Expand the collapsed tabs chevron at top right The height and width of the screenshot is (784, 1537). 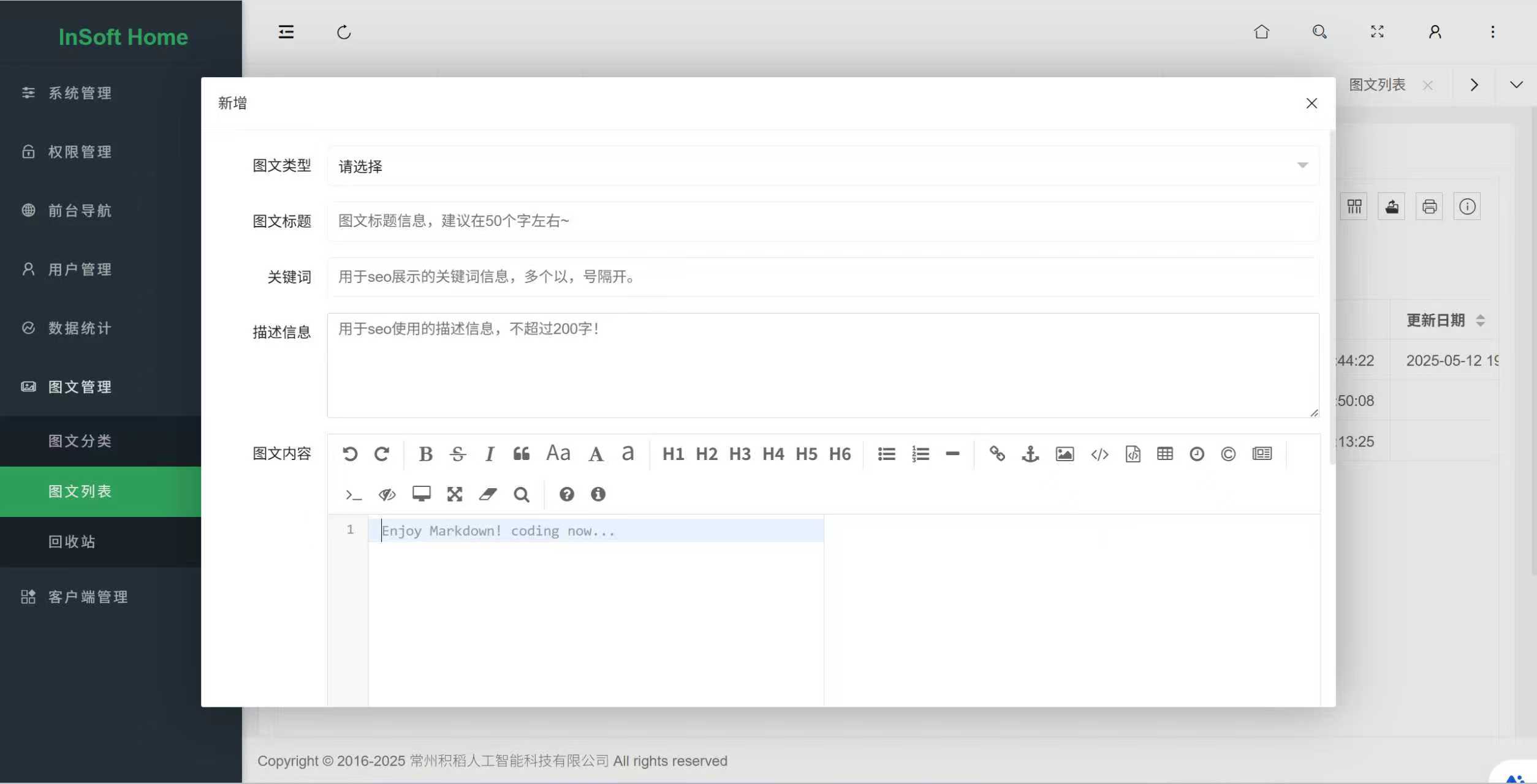[1517, 85]
